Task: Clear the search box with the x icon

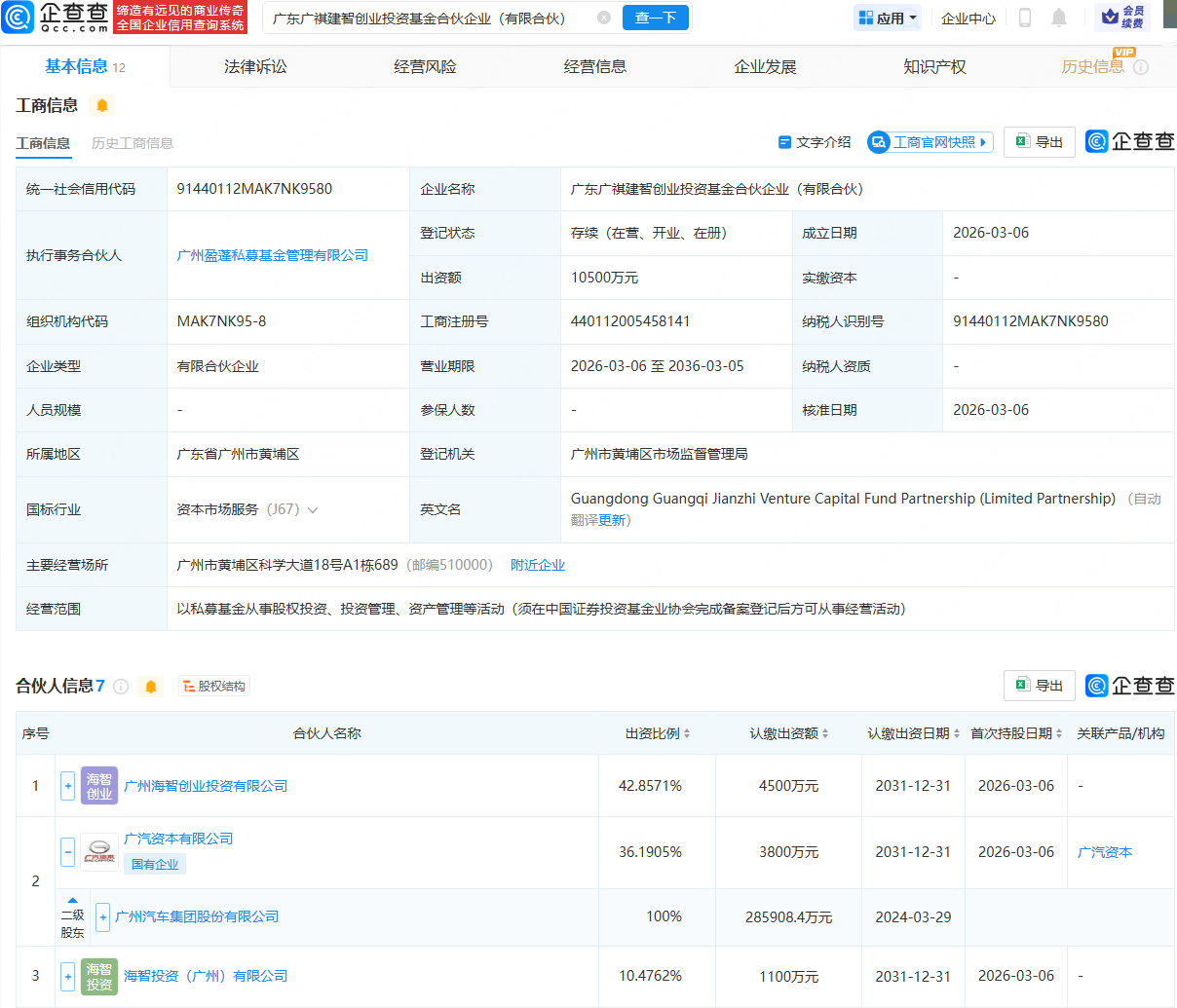Action: coord(604,18)
